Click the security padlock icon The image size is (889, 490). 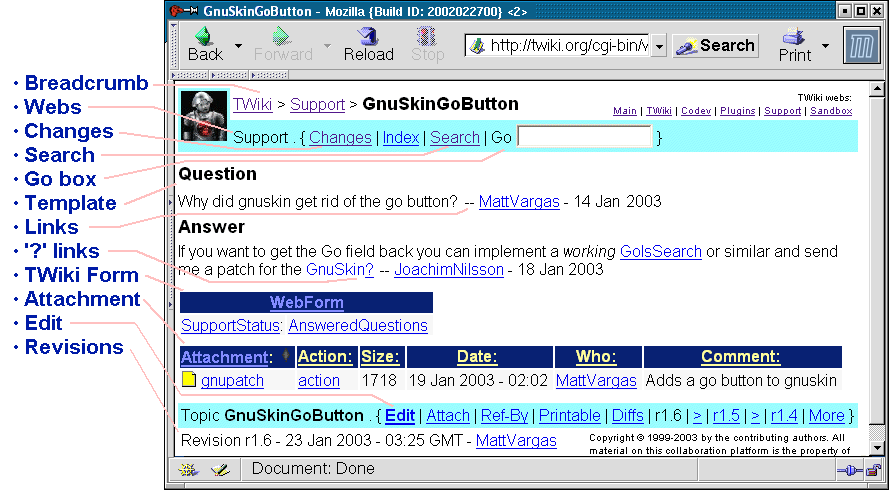pos(873,469)
